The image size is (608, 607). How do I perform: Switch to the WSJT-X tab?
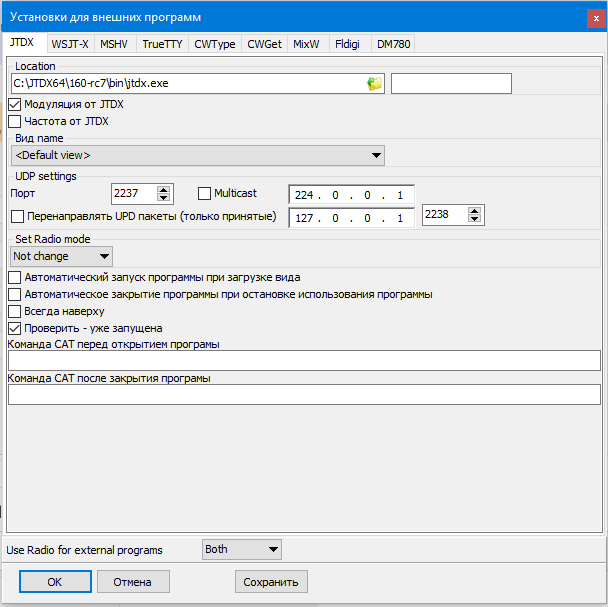[70, 44]
